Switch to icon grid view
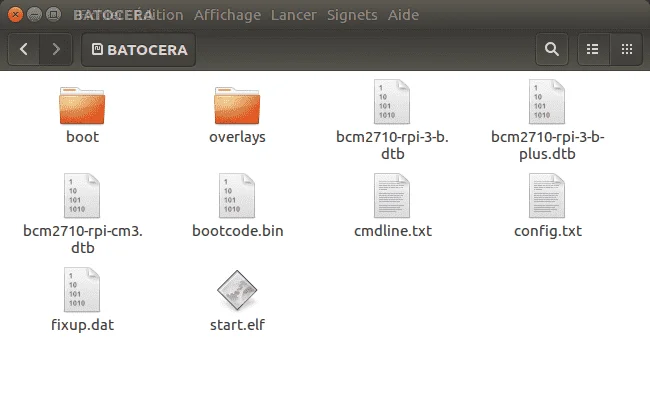The width and height of the screenshot is (650, 401). pos(626,49)
